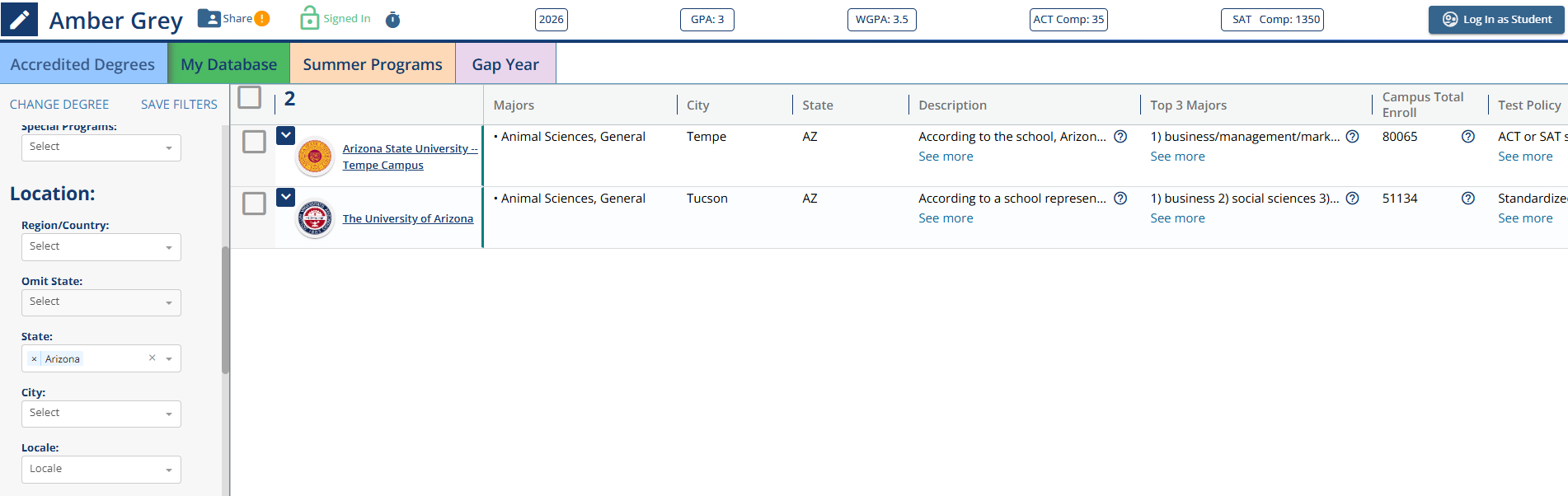Clear all State filter selections
1568x496 pixels.
(x=152, y=358)
